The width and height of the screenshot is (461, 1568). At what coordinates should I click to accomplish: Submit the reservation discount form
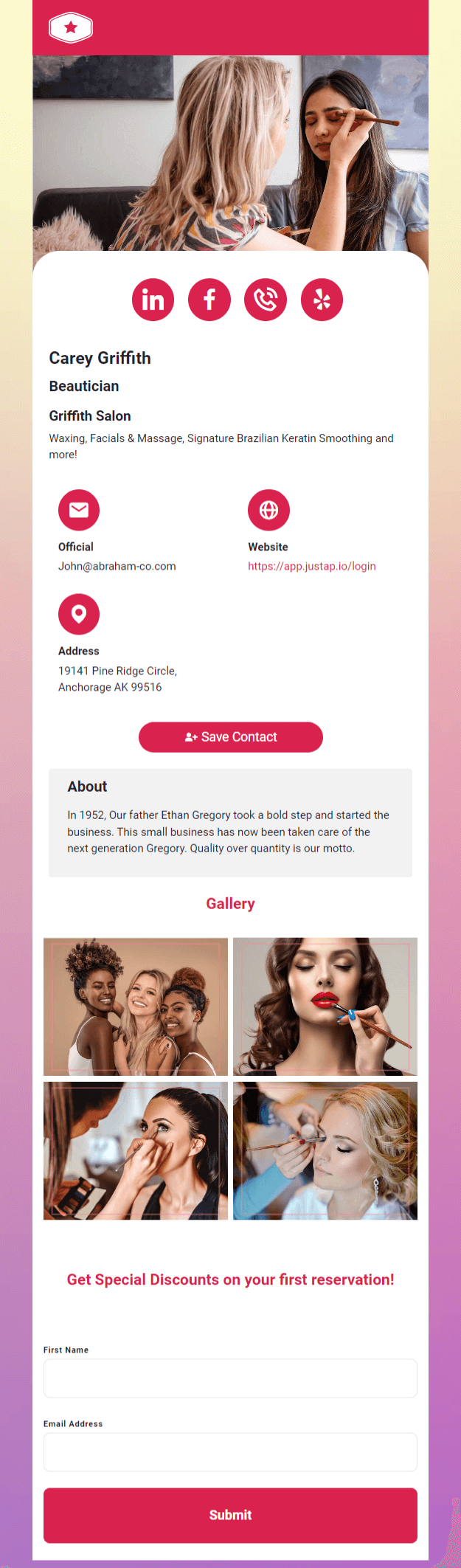pyautogui.click(x=230, y=1515)
